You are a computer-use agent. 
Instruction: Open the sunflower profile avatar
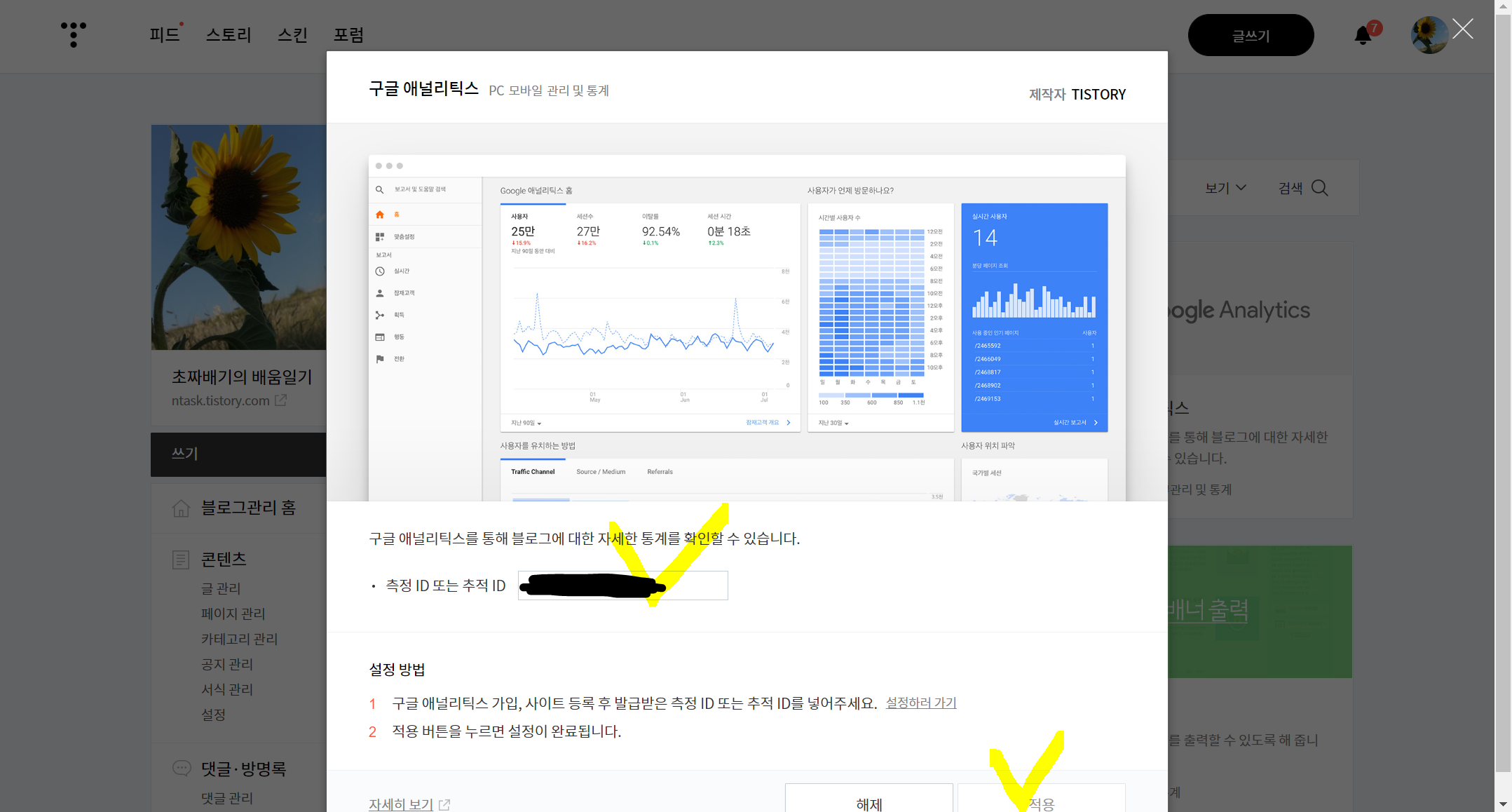[1429, 35]
